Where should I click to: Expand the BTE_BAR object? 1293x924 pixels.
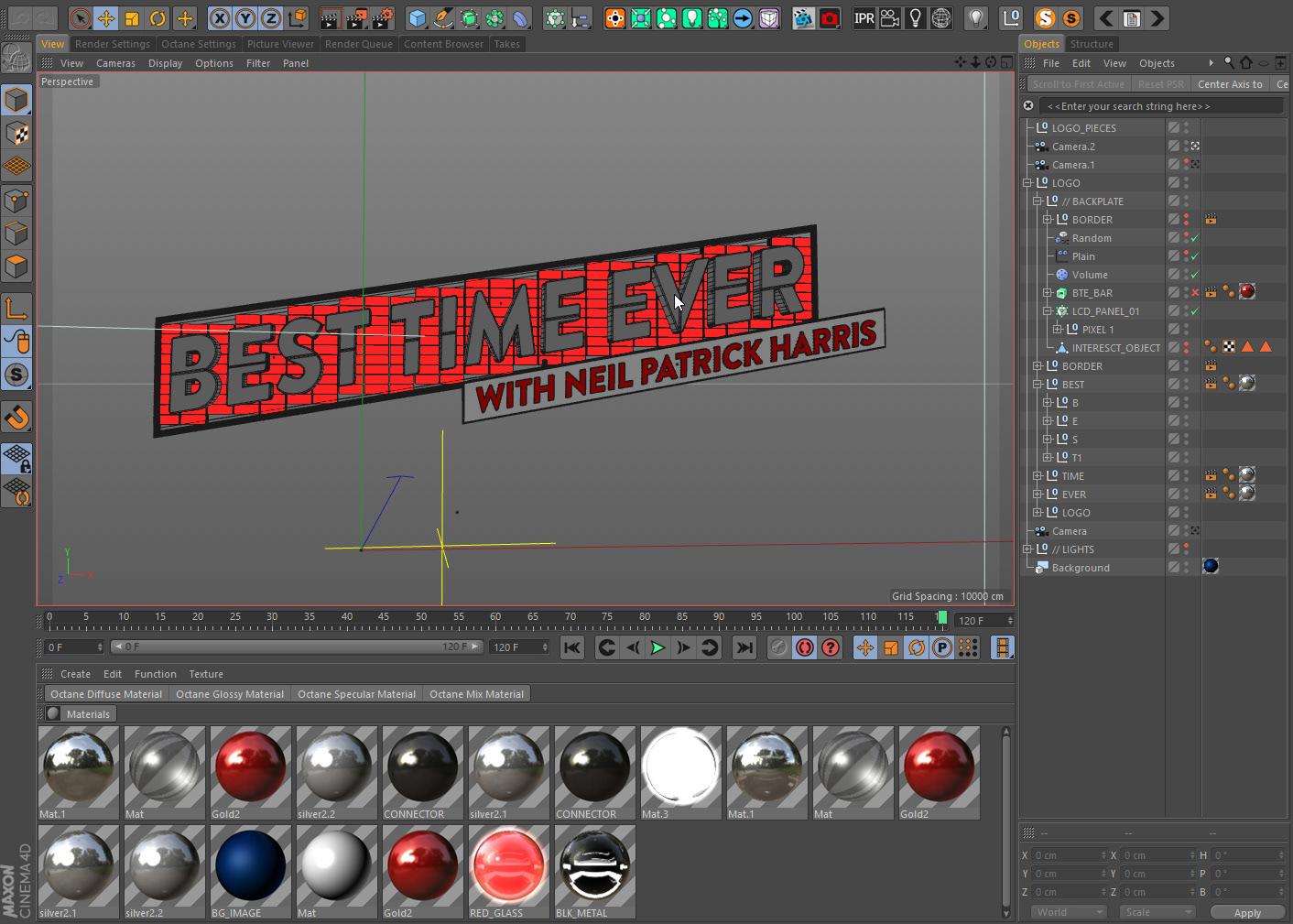[x=1048, y=293]
